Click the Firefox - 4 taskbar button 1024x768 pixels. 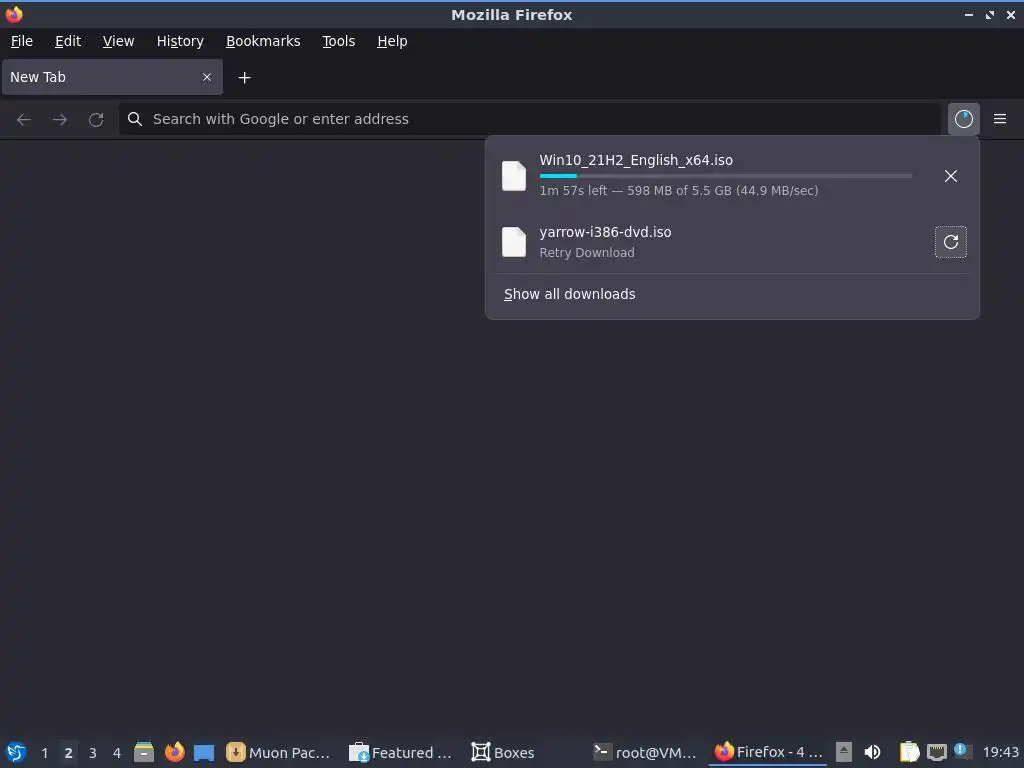coord(768,752)
